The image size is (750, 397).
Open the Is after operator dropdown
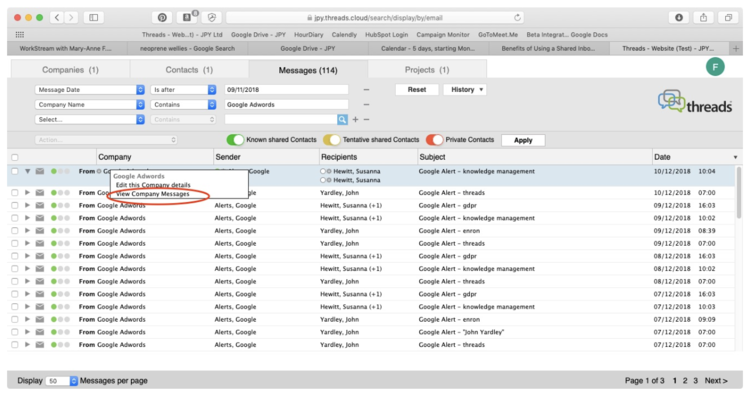(x=183, y=89)
